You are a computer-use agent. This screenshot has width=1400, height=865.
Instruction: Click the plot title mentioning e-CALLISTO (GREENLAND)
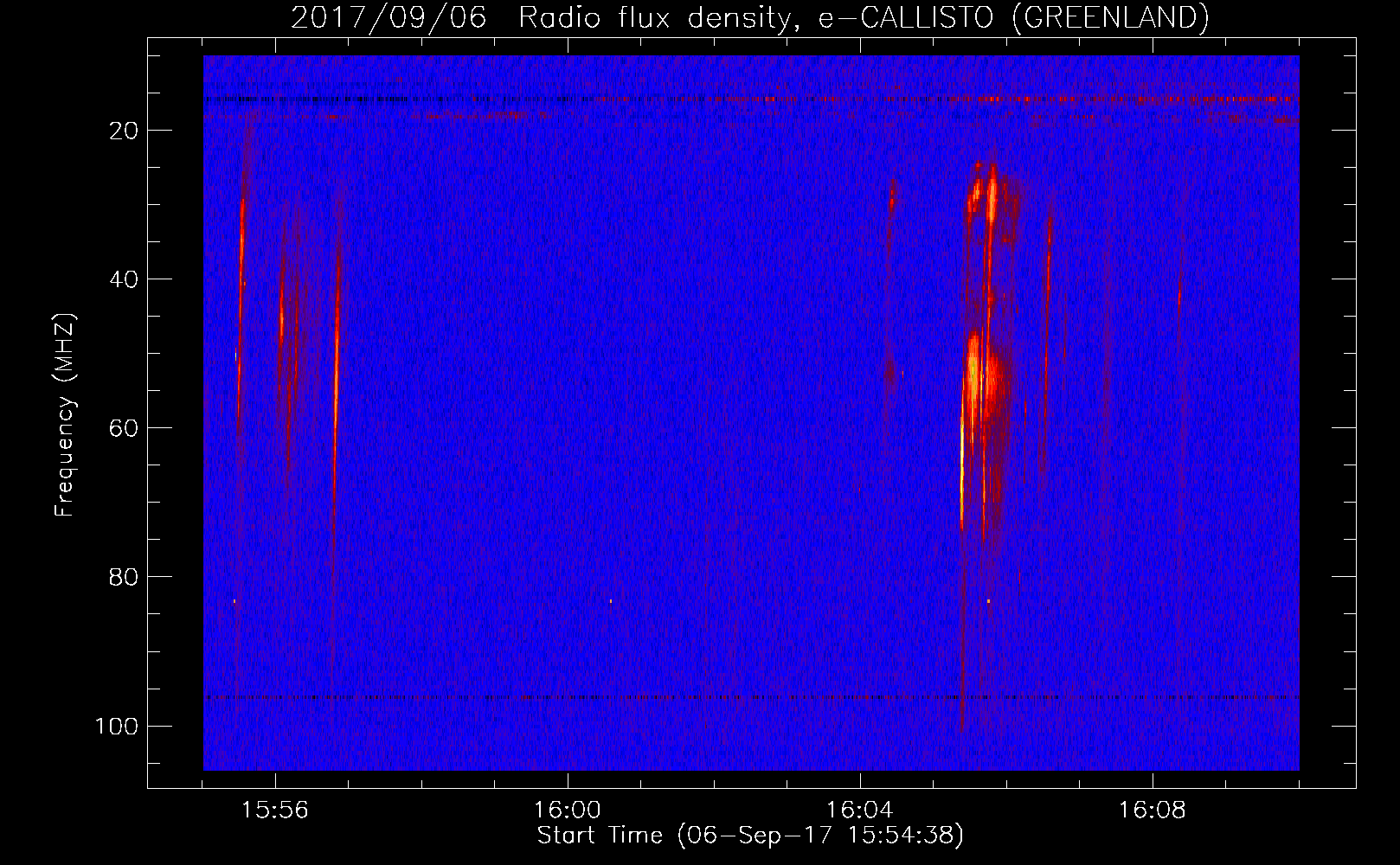click(x=749, y=17)
